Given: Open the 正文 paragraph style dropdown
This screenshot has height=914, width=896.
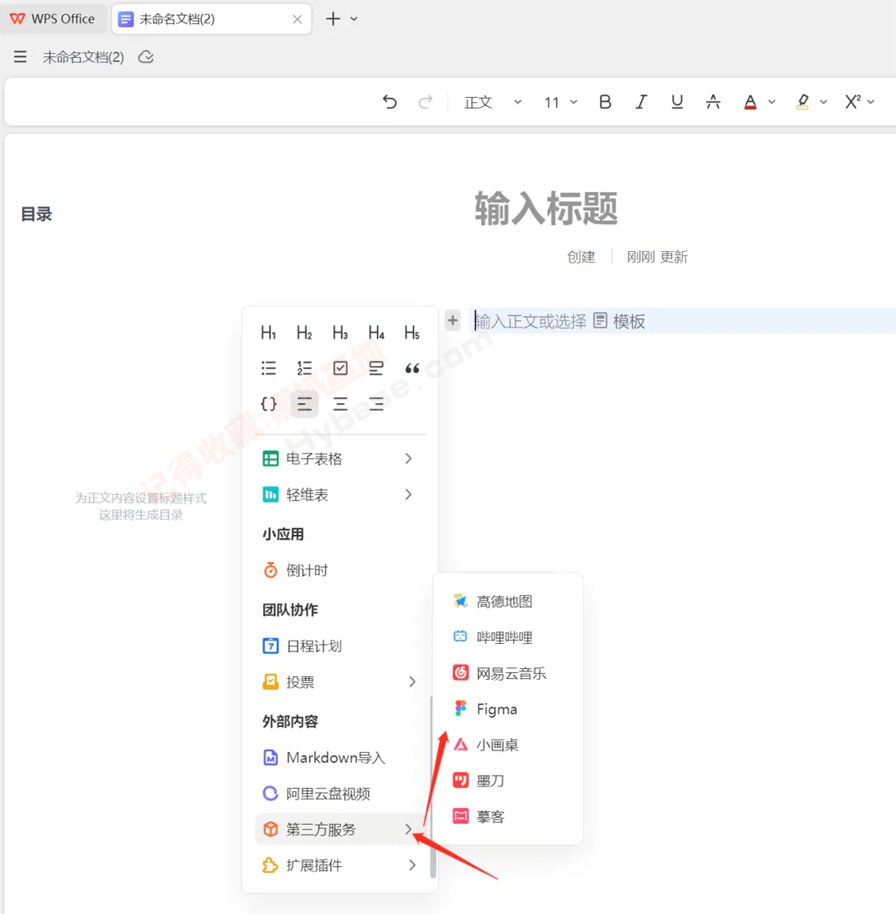Looking at the screenshot, I should (x=493, y=103).
